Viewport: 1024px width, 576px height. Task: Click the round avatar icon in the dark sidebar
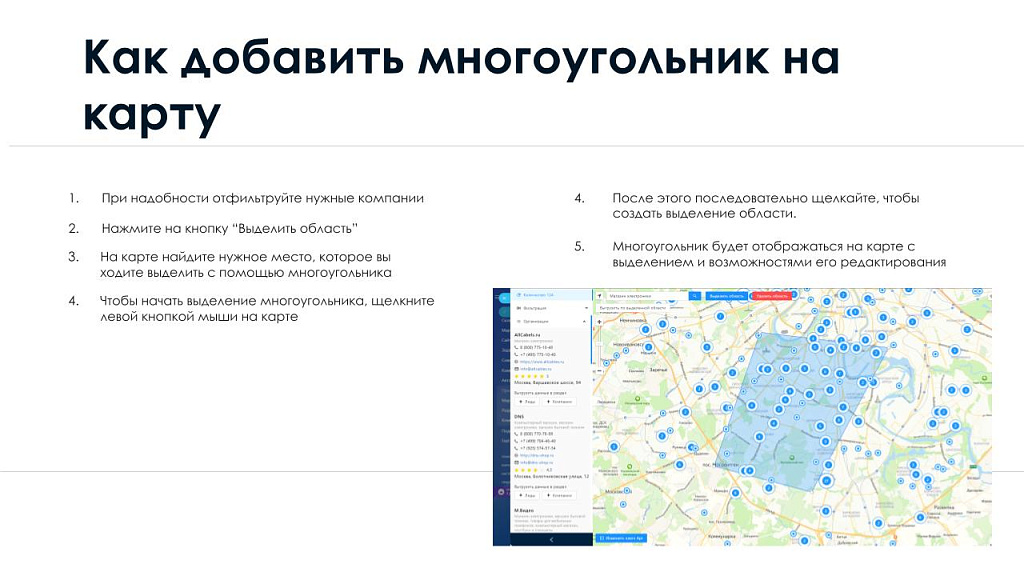click(x=499, y=490)
